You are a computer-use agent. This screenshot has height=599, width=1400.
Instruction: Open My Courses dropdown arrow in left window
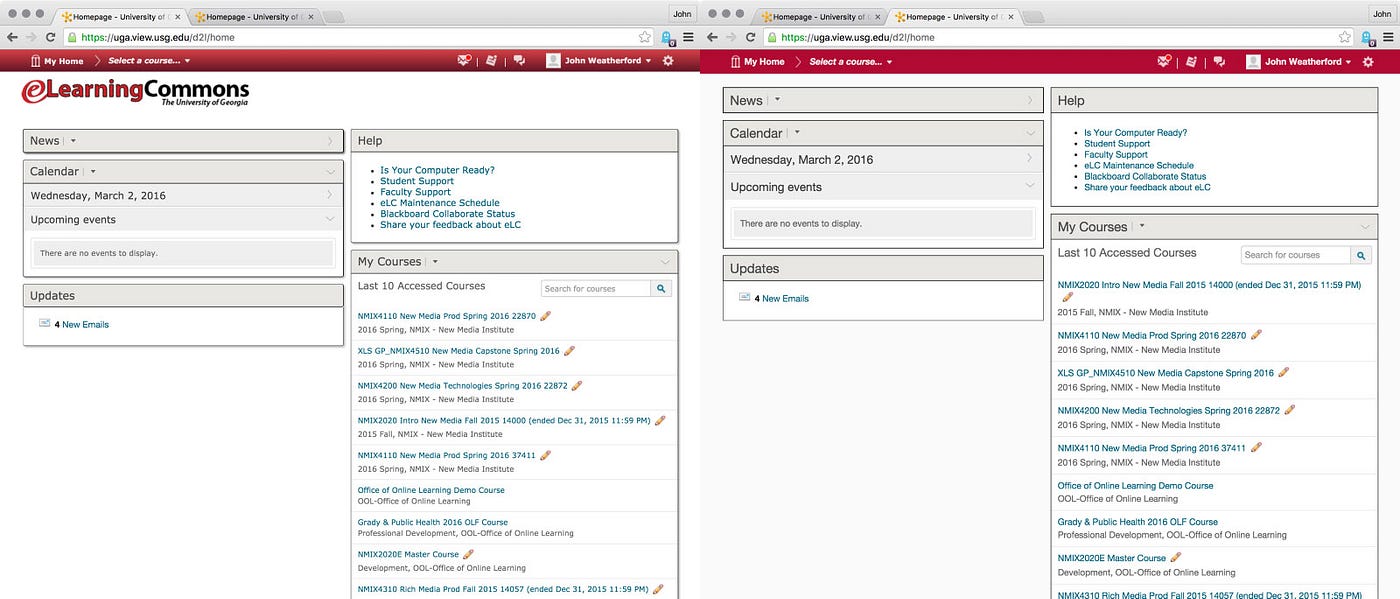(435, 261)
